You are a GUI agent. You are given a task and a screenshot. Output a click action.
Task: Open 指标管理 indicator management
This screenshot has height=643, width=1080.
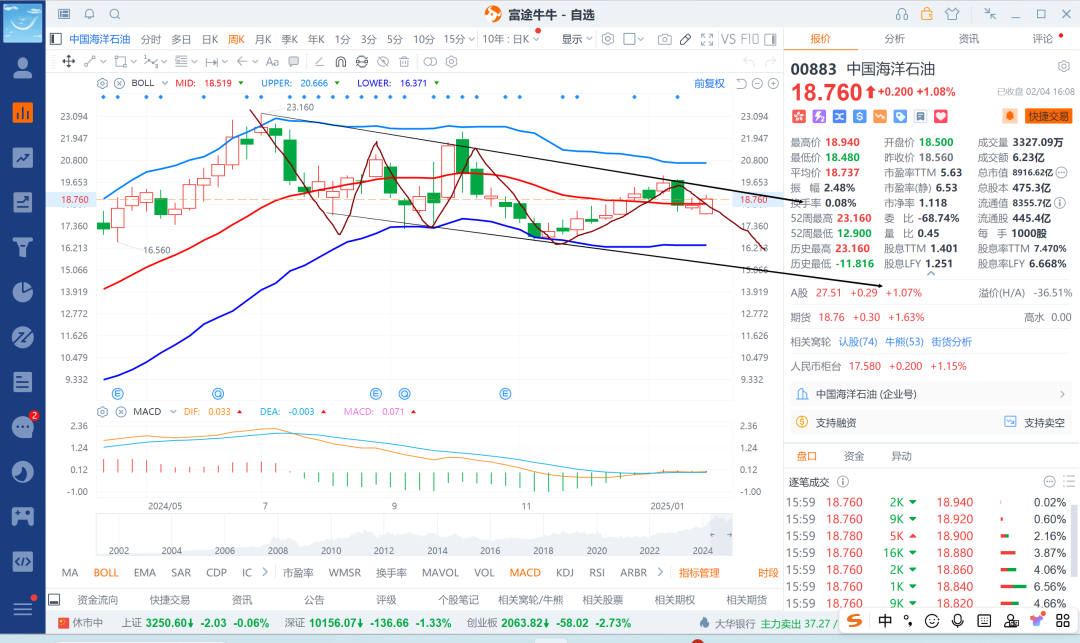[698, 573]
